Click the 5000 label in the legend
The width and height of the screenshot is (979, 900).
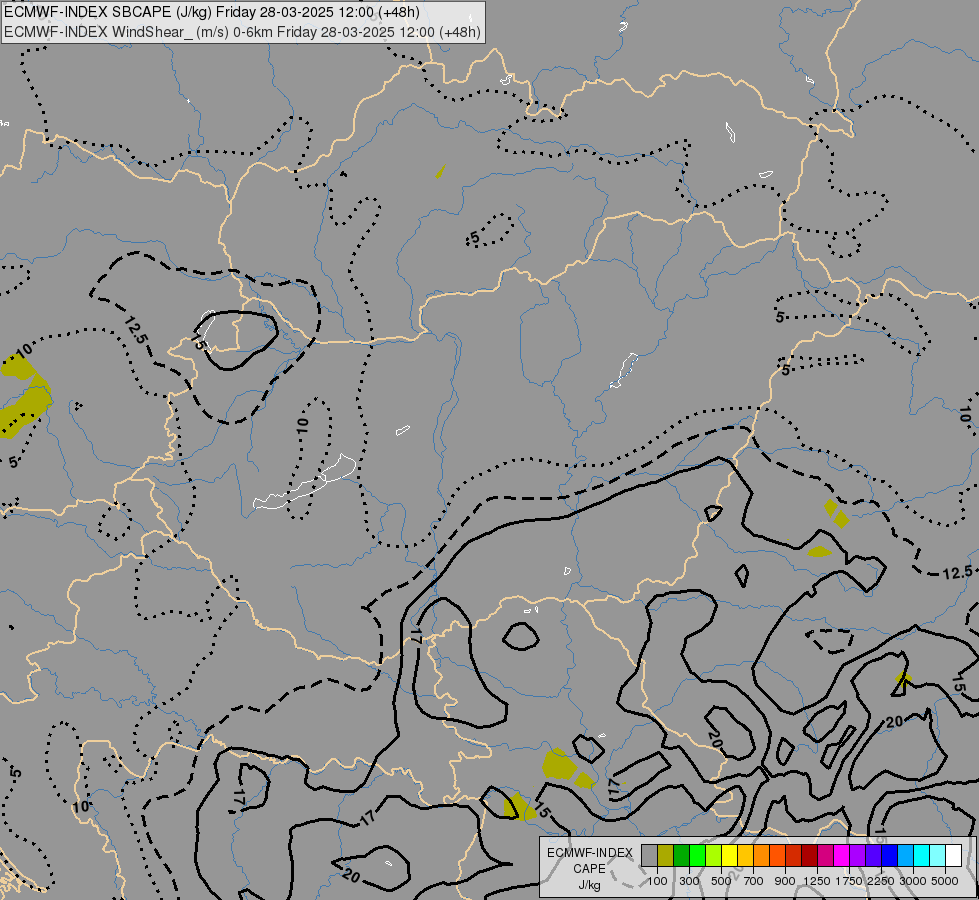[x=945, y=881]
